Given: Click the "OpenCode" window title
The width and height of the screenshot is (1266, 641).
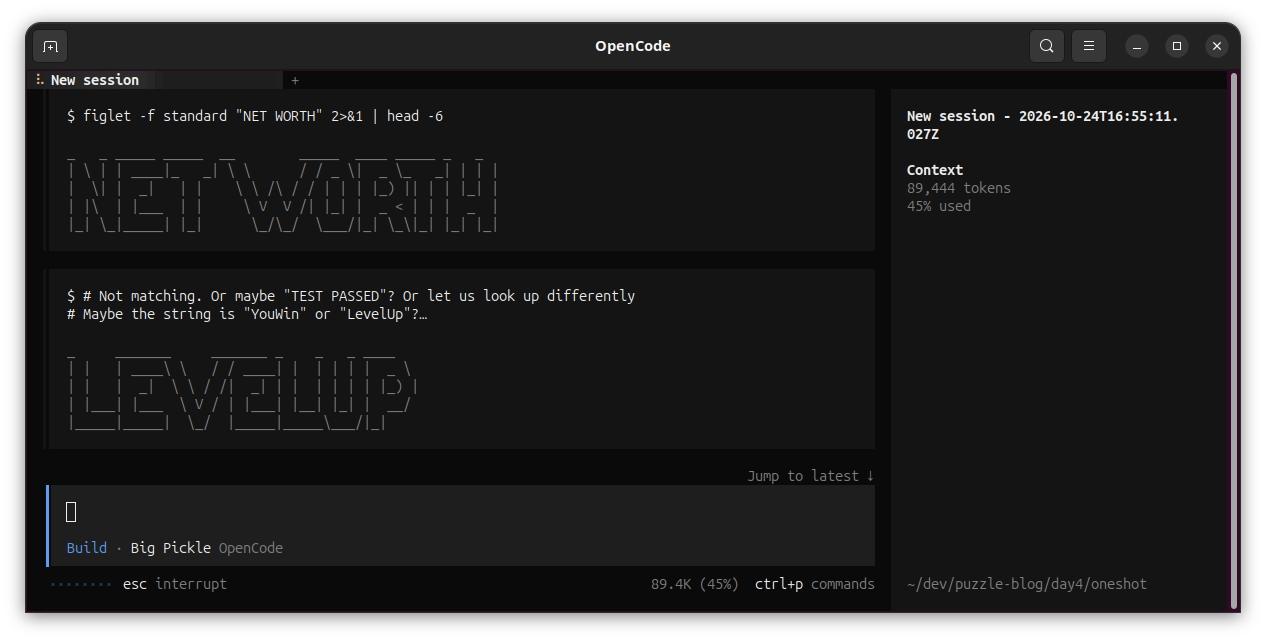Looking at the screenshot, I should 633,46.
